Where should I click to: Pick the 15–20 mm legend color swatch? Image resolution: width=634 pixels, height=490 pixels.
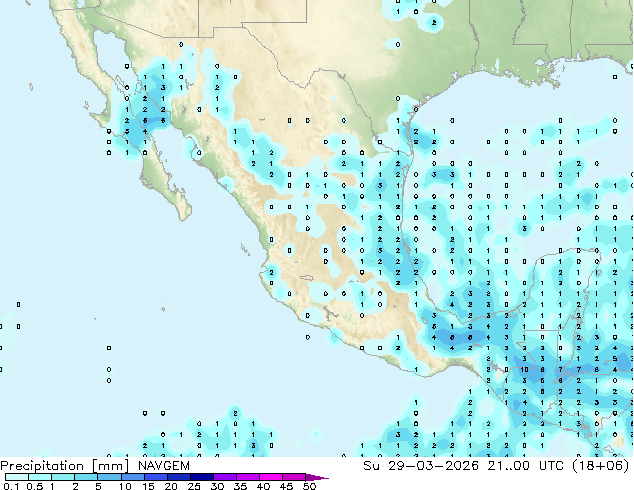[x=155, y=477]
